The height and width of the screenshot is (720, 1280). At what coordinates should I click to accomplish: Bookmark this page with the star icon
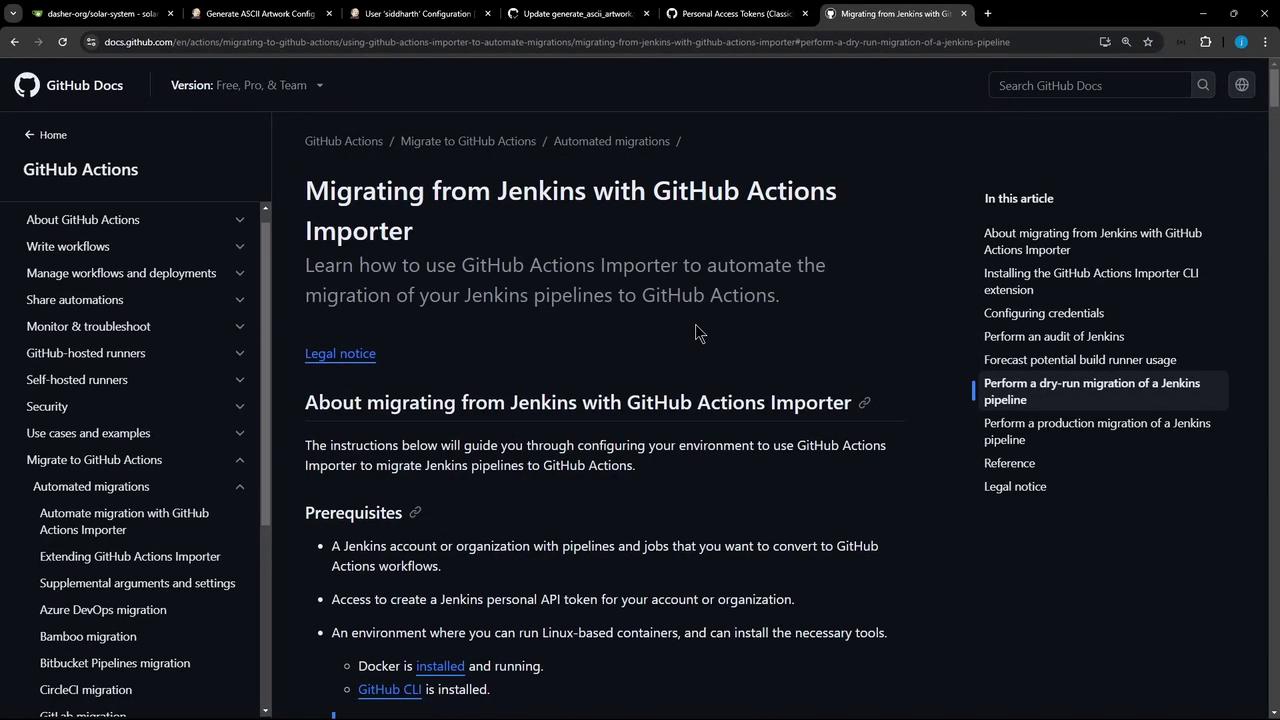[1148, 42]
